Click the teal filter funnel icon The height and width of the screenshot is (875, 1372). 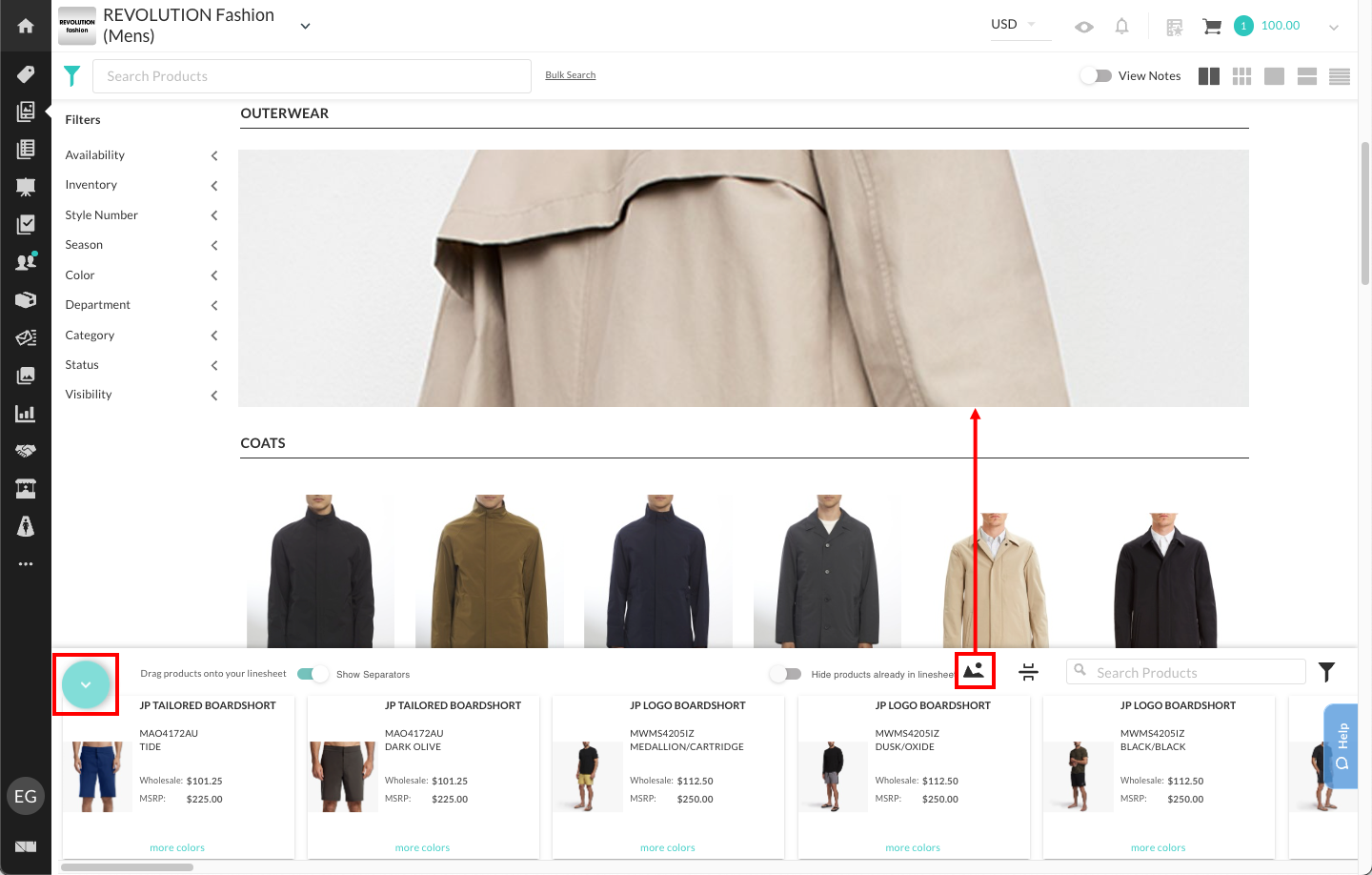(x=71, y=76)
